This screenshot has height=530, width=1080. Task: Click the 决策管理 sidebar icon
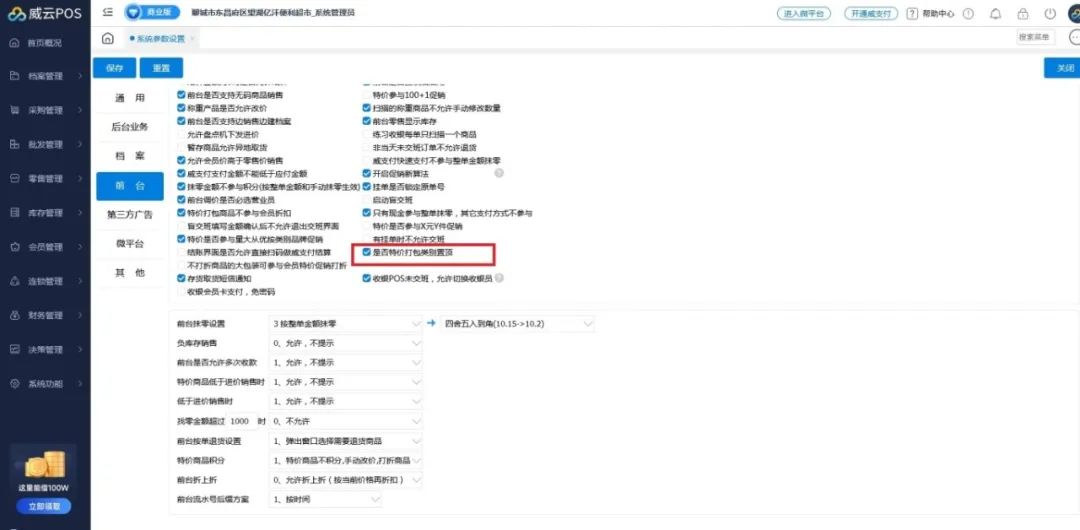14,349
